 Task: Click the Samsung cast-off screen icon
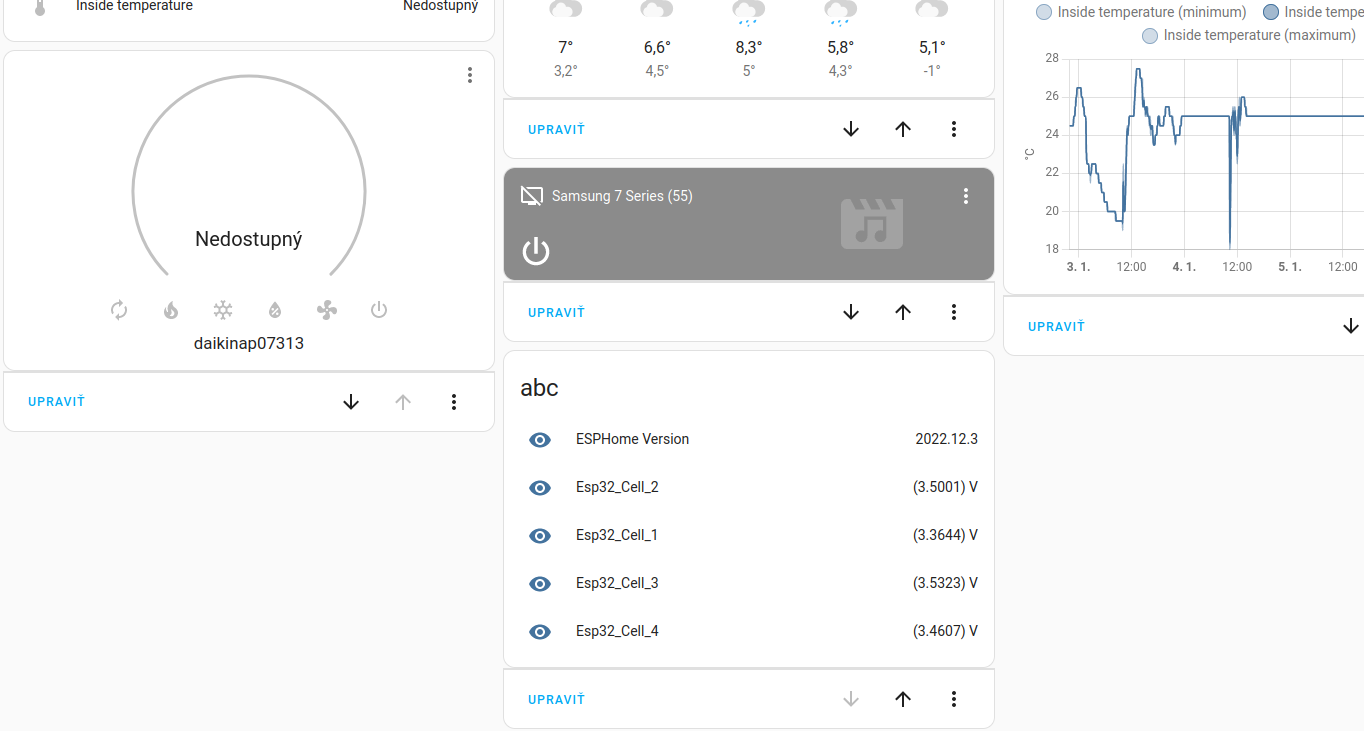click(x=532, y=196)
